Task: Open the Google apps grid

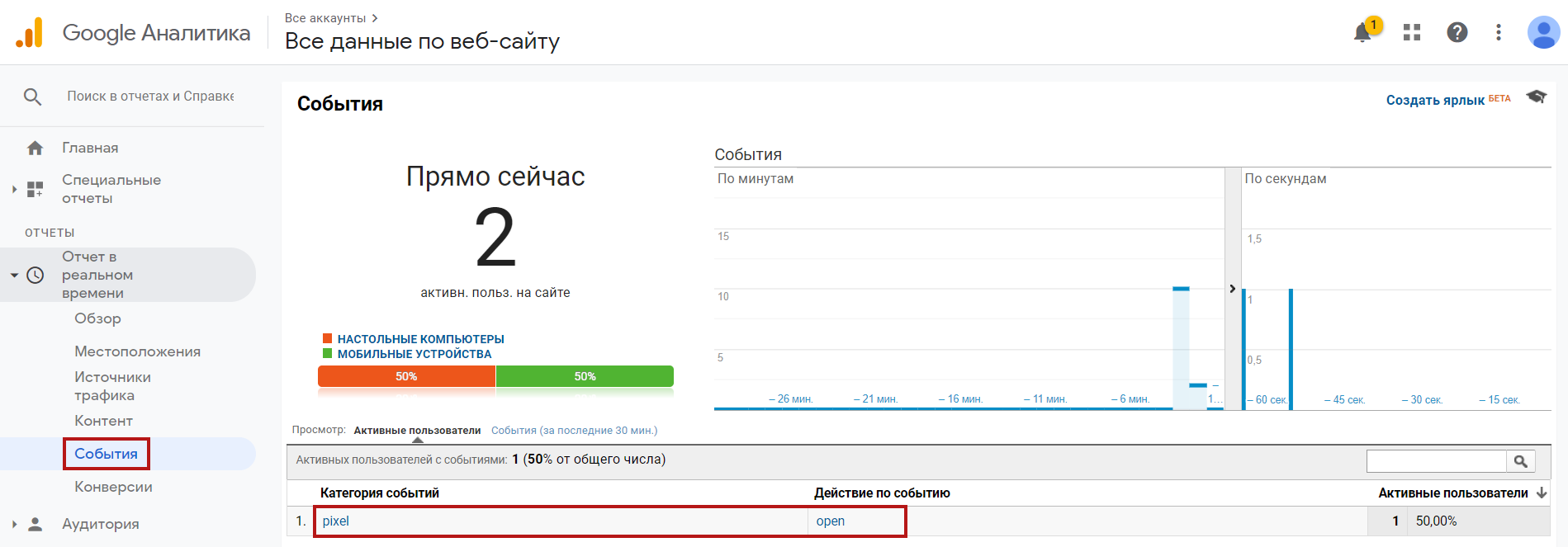Action: [1412, 32]
